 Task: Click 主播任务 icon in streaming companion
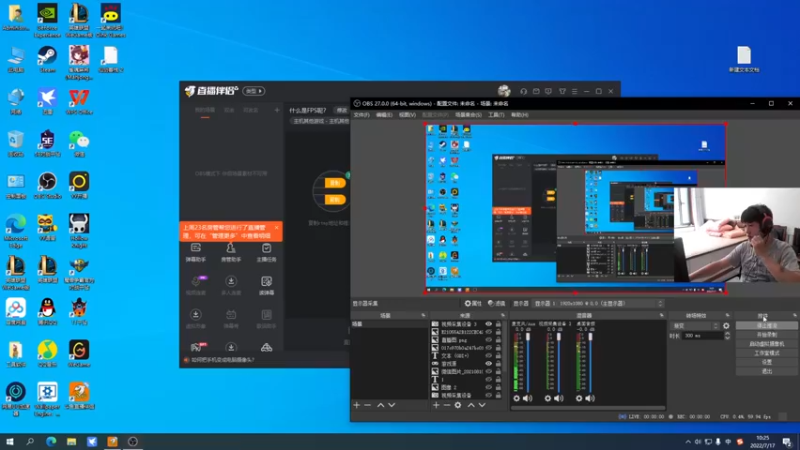click(x=266, y=252)
